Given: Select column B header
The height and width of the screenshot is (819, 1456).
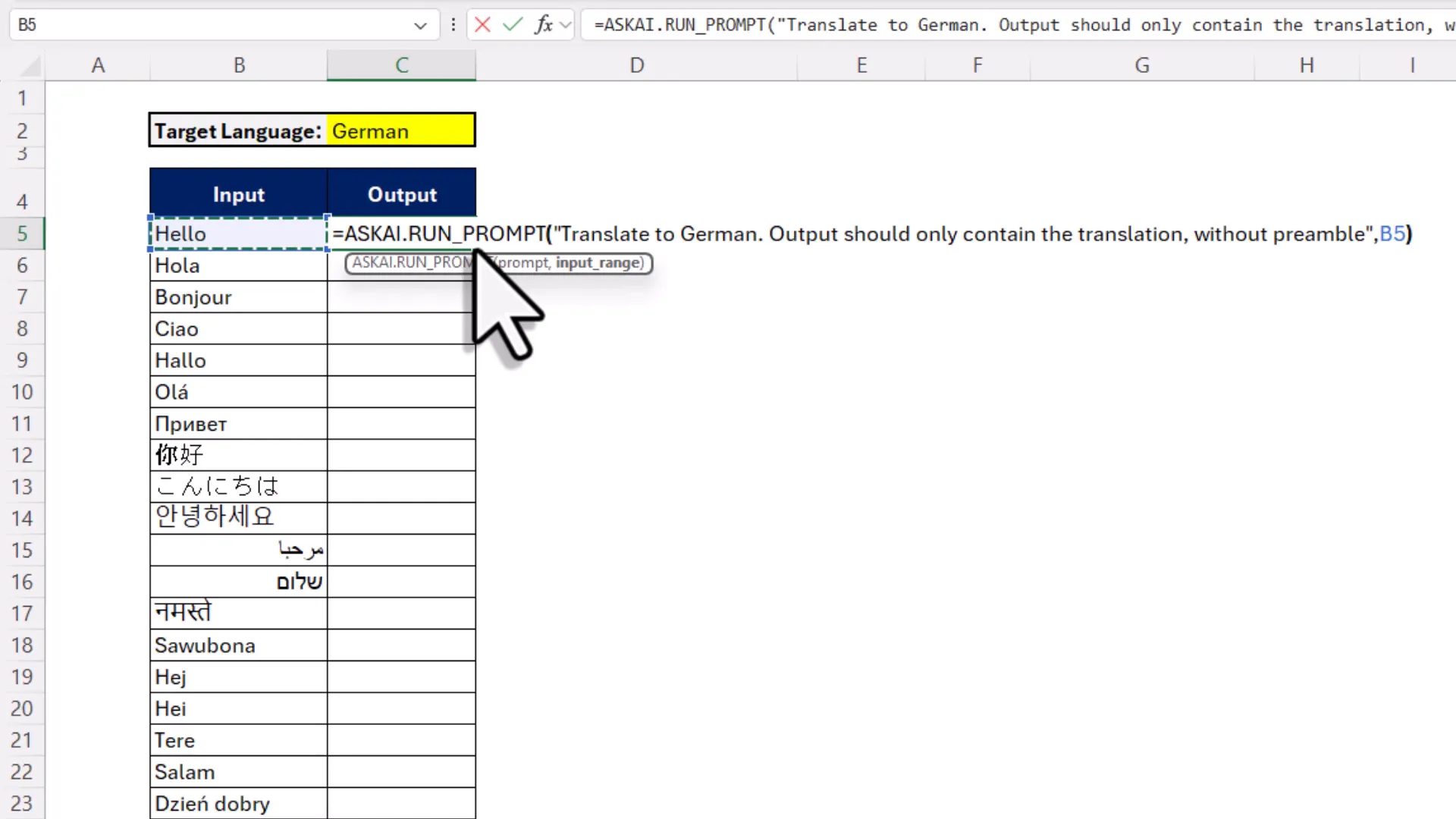Looking at the screenshot, I should tap(239, 66).
